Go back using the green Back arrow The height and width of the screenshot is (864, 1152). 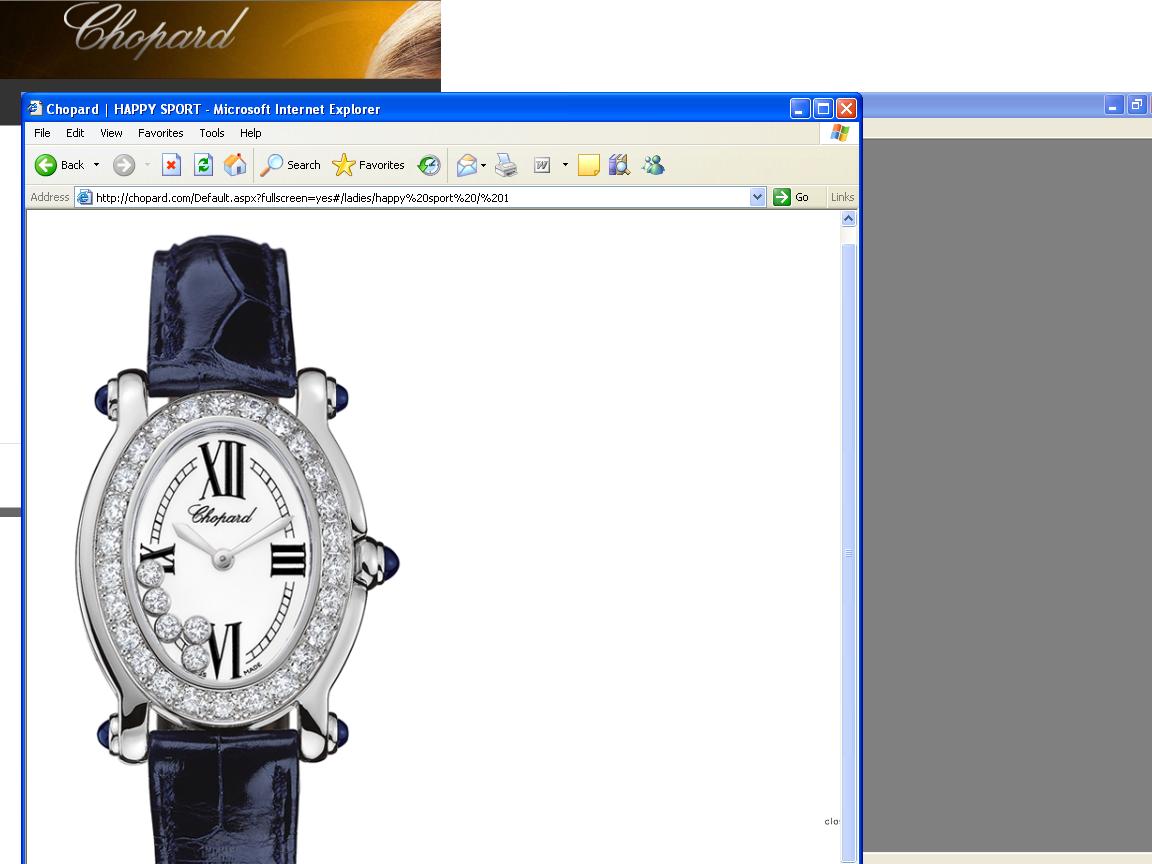pyautogui.click(x=60, y=165)
